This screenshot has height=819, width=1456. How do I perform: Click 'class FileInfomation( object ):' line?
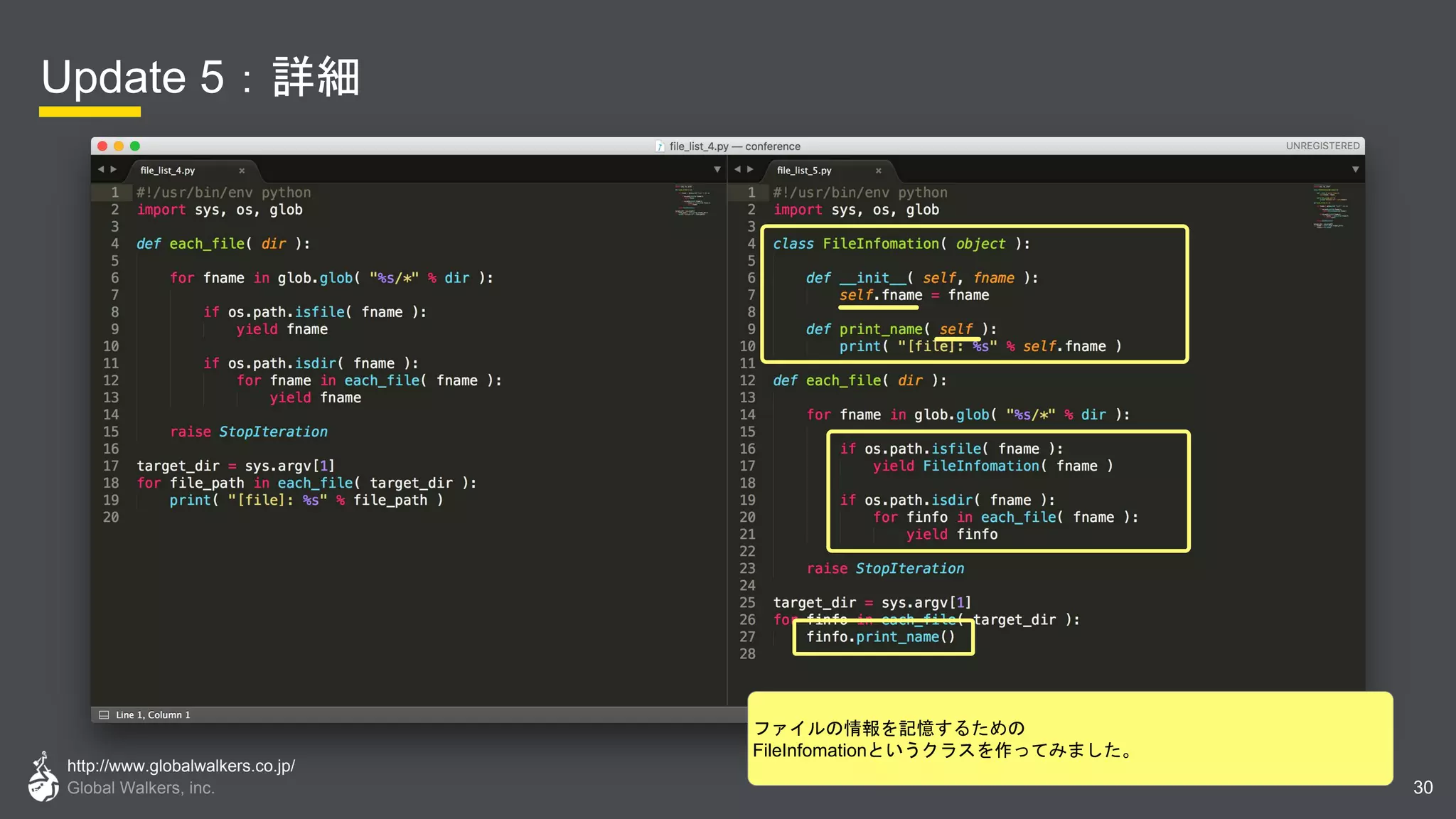901,244
